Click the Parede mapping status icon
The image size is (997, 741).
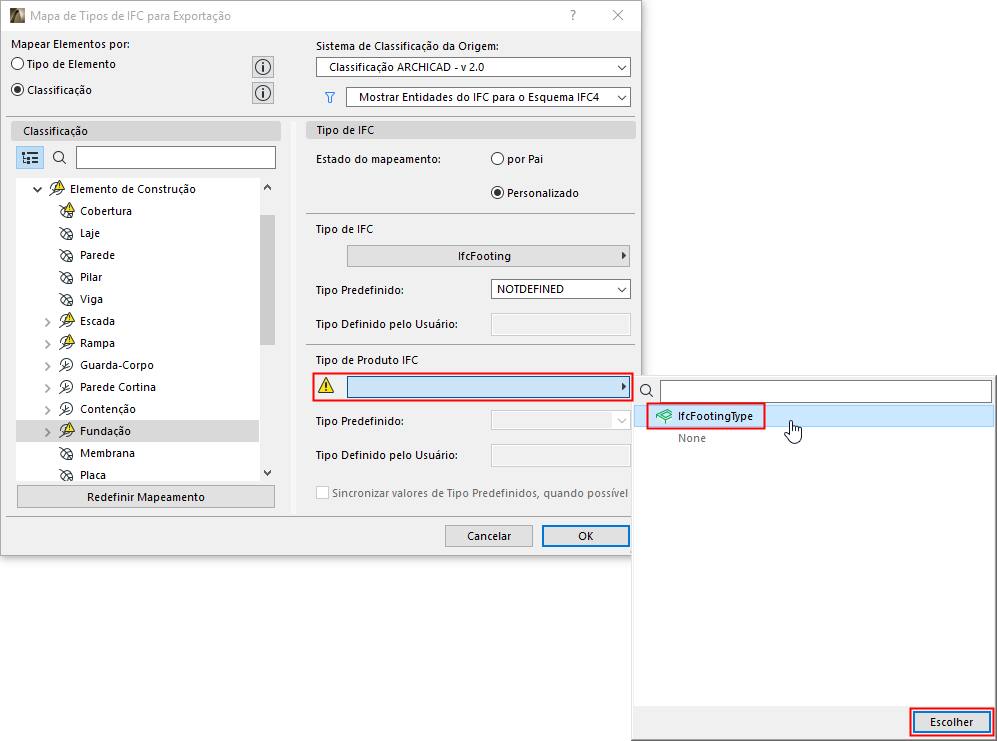click(66, 256)
